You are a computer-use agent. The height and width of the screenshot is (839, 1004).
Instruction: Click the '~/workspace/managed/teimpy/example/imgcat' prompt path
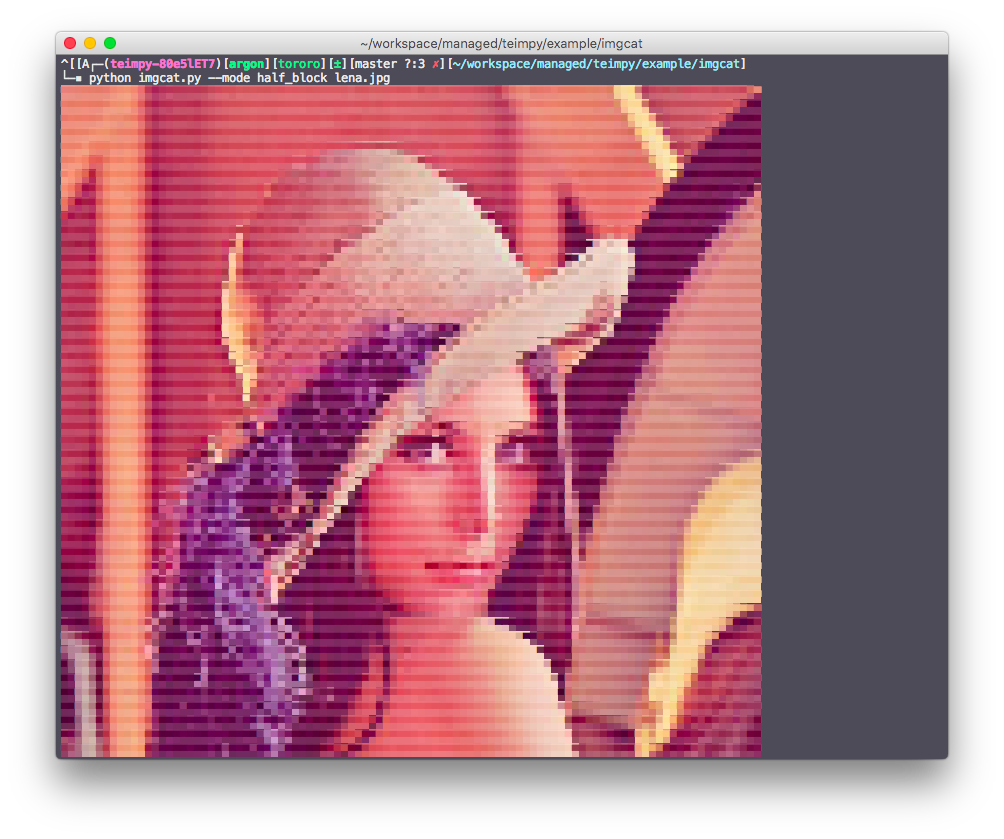pyautogui.click(x=597, y=64)
